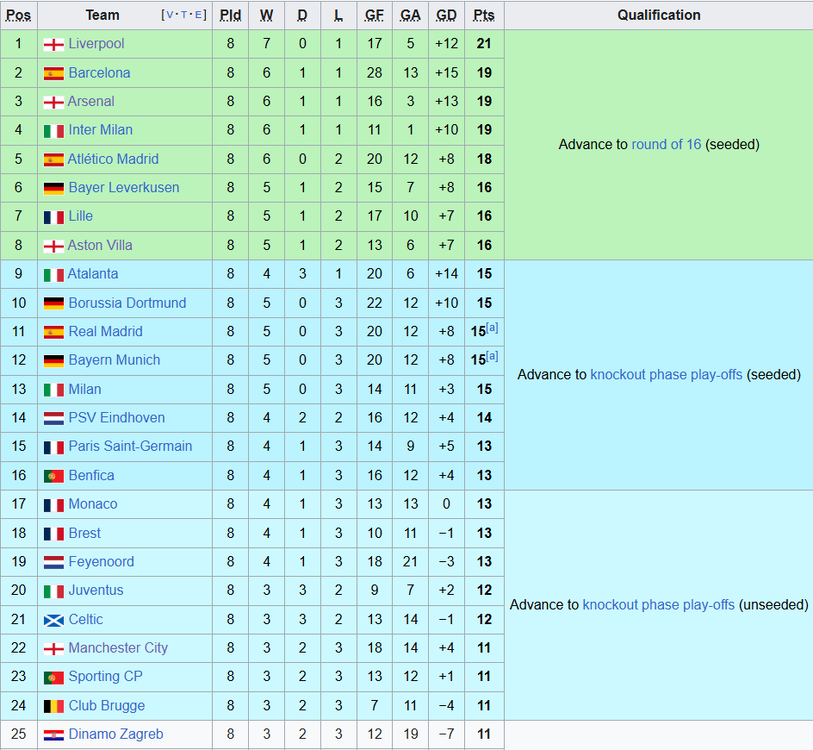Viewport: 813px width, 750px height.
Task: Click the Italy flag next to Inter Milan
Action: pos(53,131)
